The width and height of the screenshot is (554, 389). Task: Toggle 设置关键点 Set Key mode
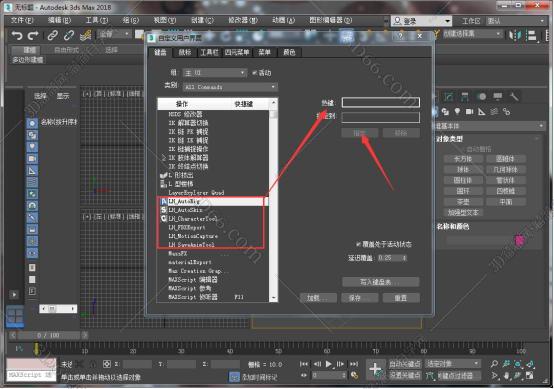pos(405,376)
